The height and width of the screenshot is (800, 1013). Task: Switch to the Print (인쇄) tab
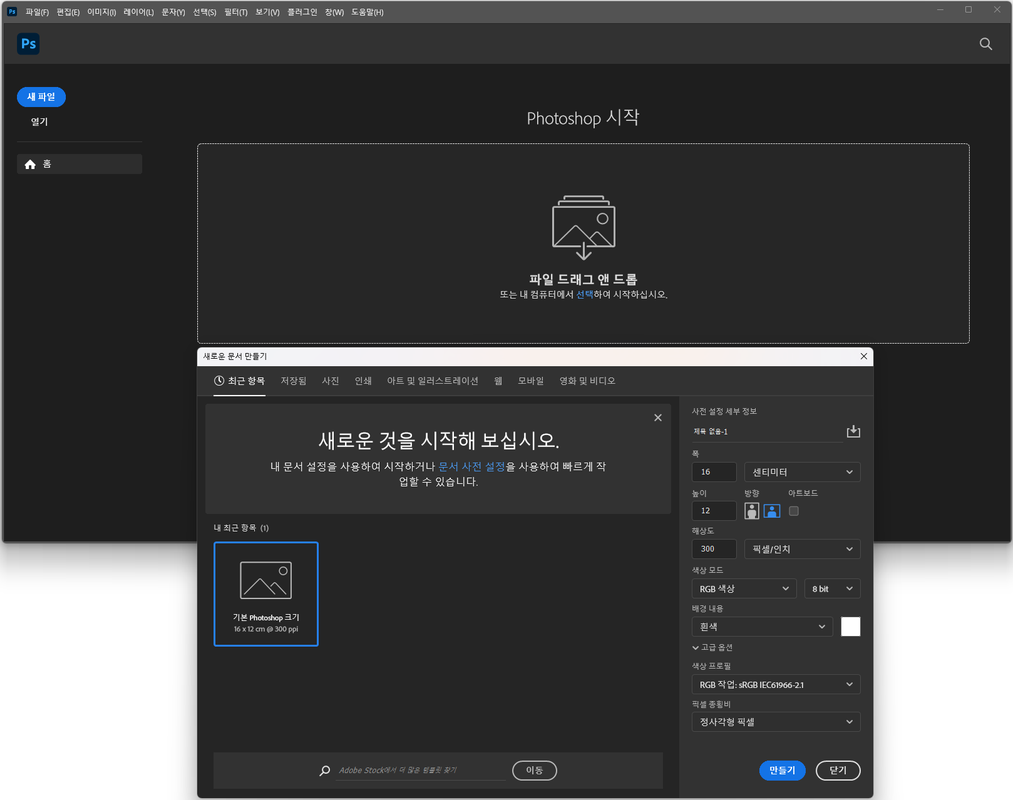pos(363,381)
